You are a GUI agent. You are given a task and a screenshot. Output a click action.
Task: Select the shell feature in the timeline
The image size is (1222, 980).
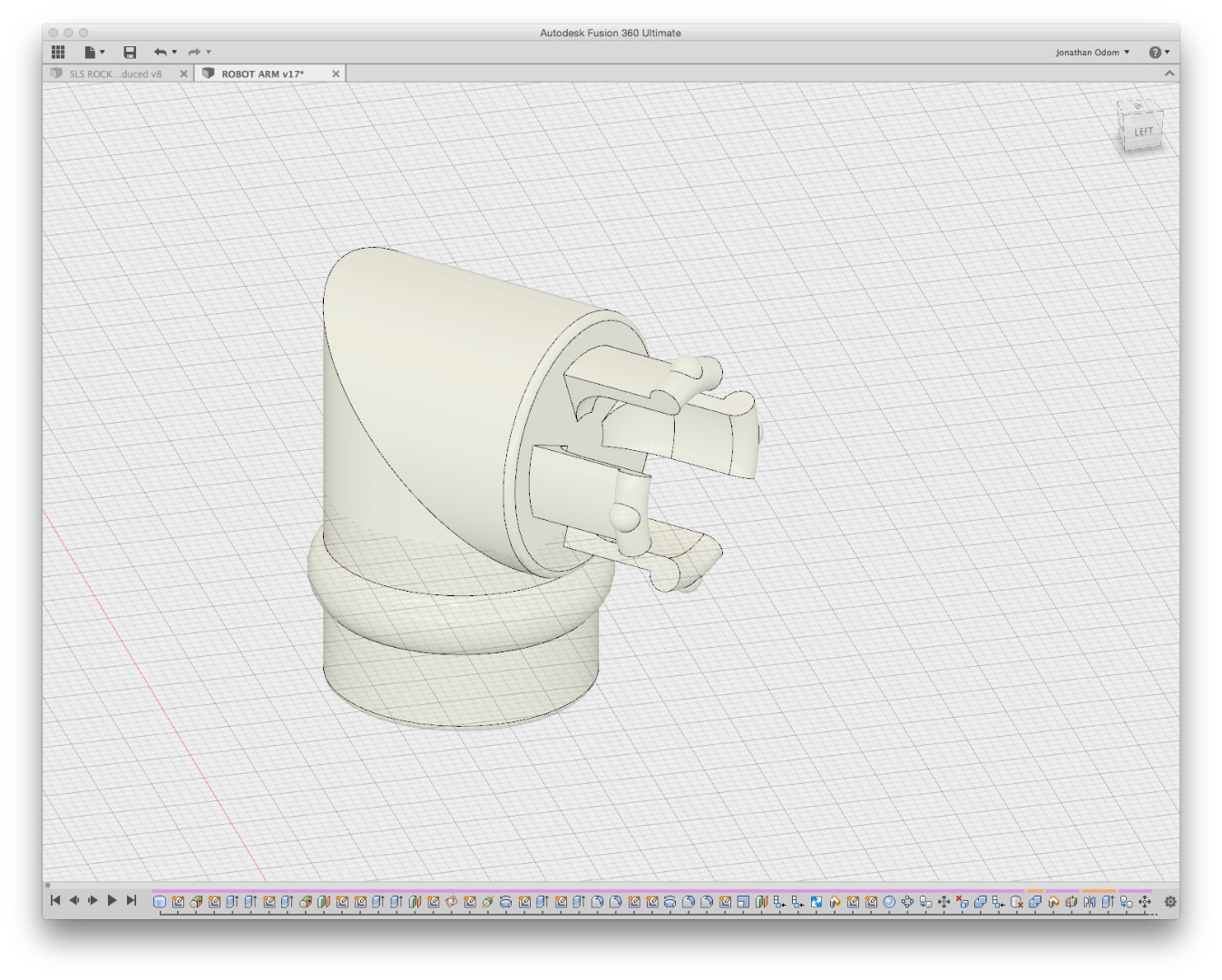743,901
